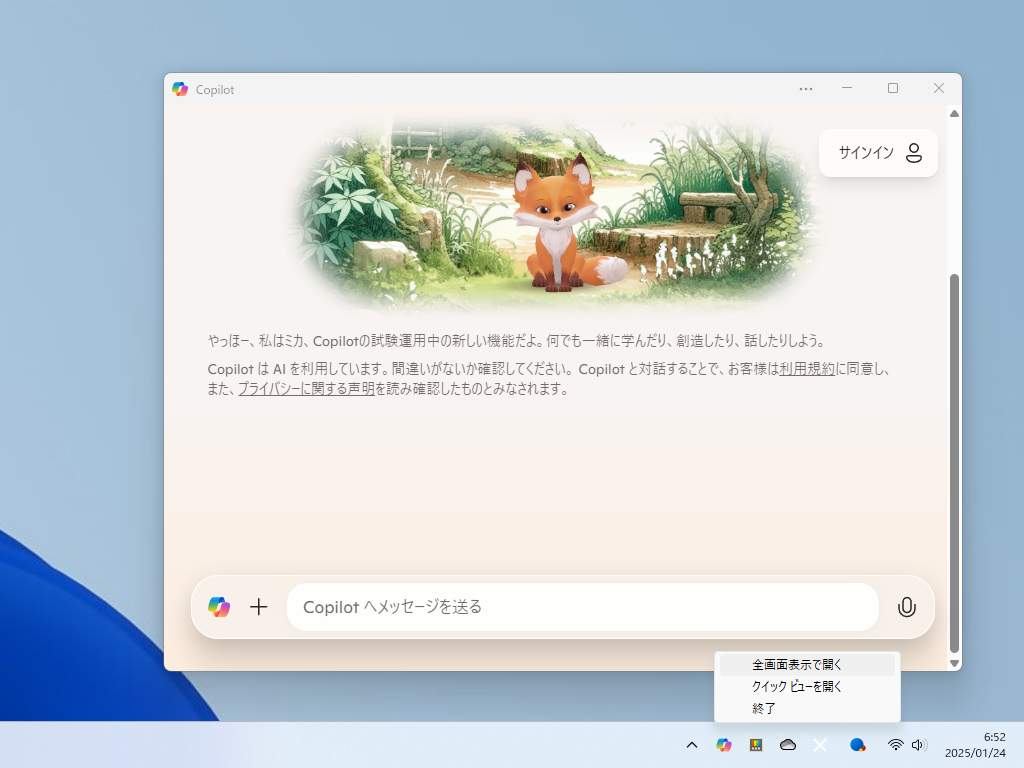Expand hidden system tray icons with the chevron
The image size is (1024, 768).
pyautogui.click(x=691, y=745)
